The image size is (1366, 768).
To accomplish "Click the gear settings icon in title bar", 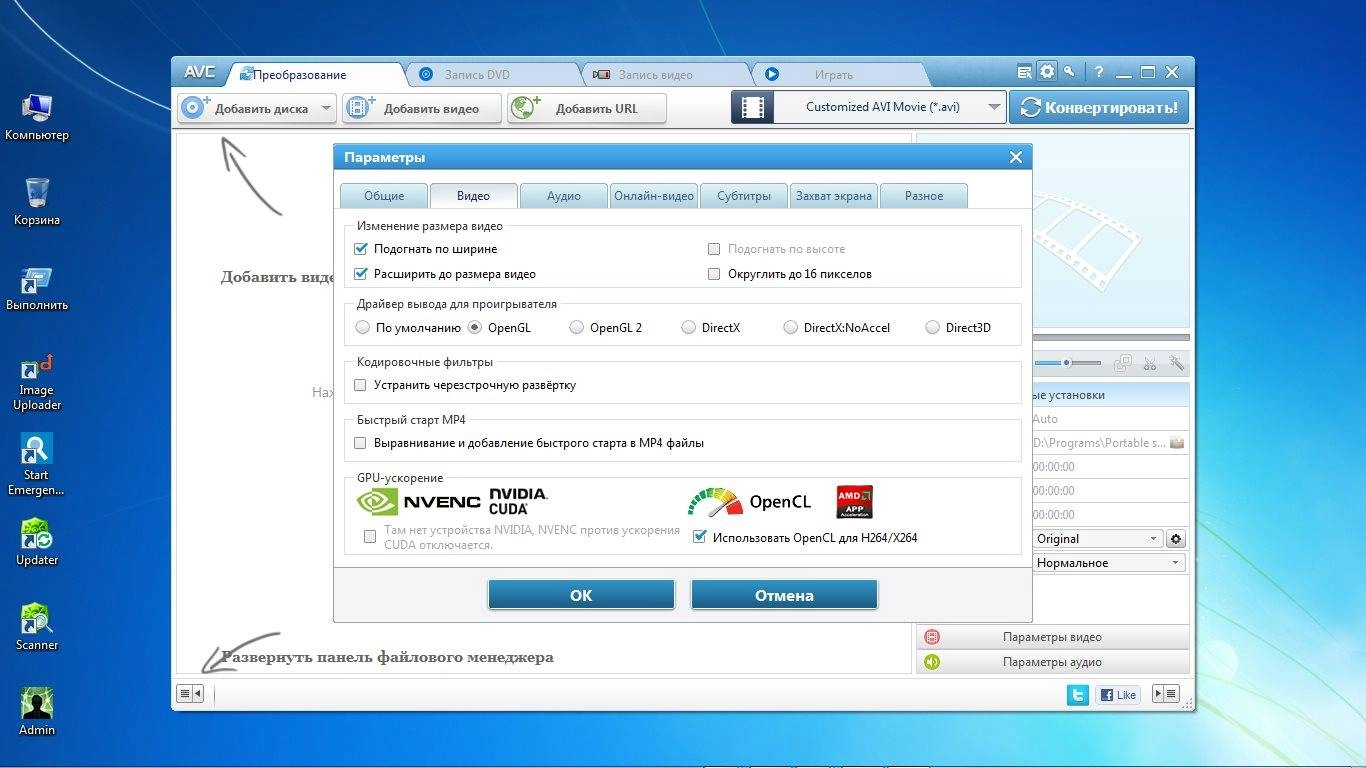I will coord(1047,72).
